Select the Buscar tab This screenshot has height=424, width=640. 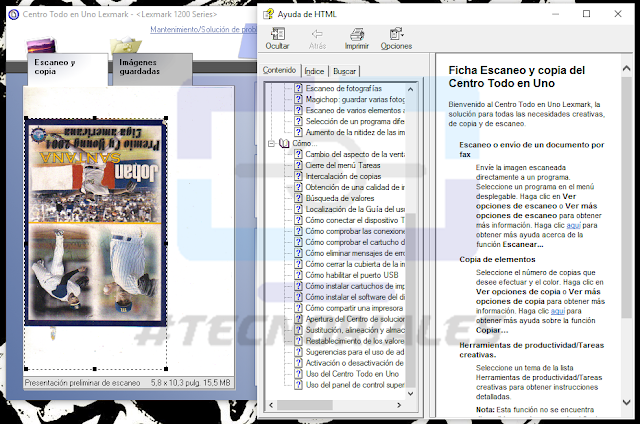pos(344,71)
